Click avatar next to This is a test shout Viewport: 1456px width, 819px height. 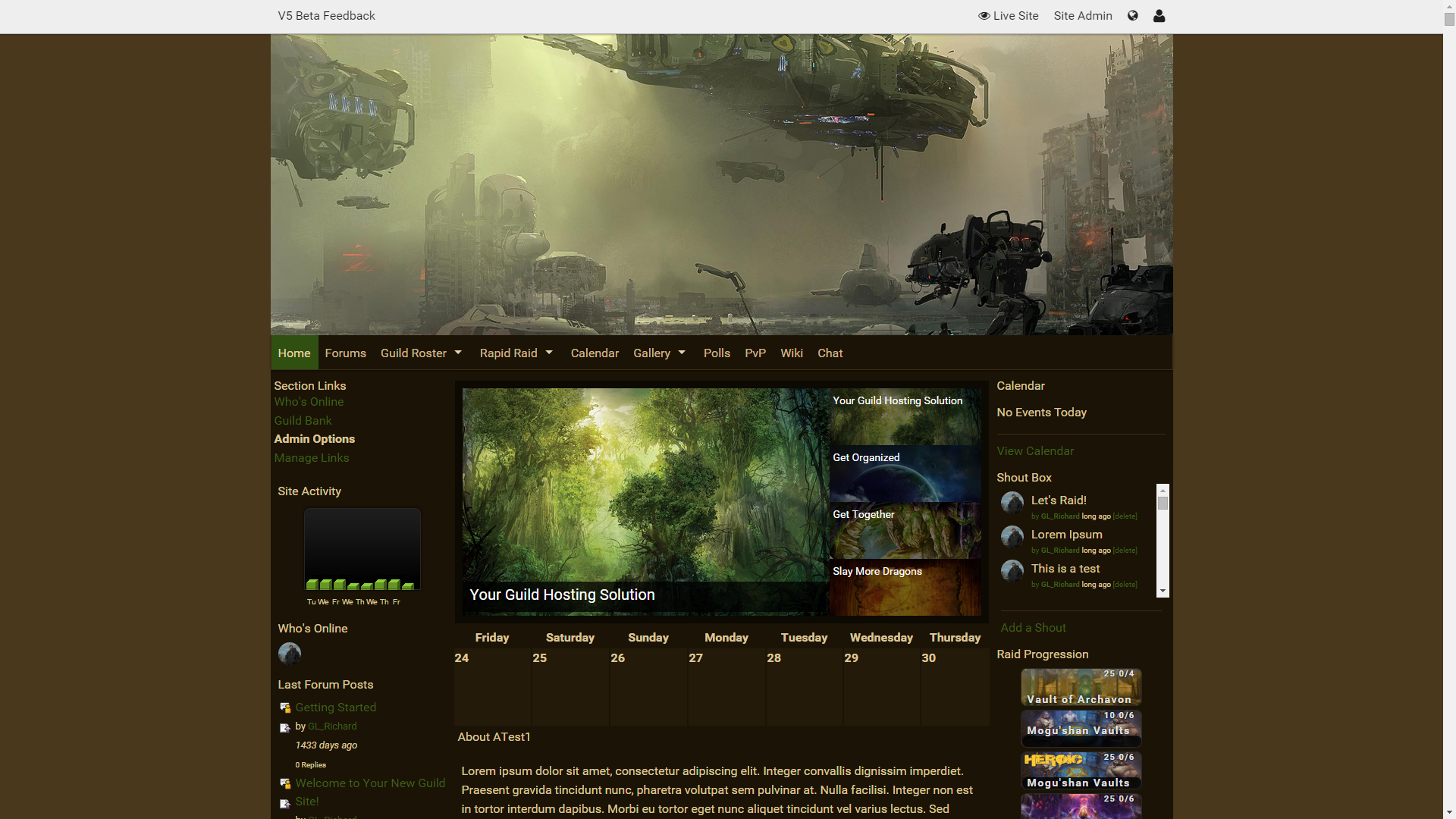(x=1012, y=570)
